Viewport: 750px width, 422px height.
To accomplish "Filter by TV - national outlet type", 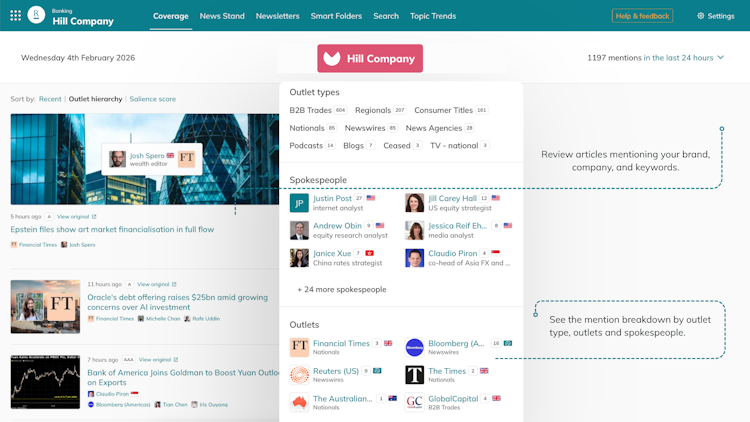I will pyautogui.click(x=459, y=145).
